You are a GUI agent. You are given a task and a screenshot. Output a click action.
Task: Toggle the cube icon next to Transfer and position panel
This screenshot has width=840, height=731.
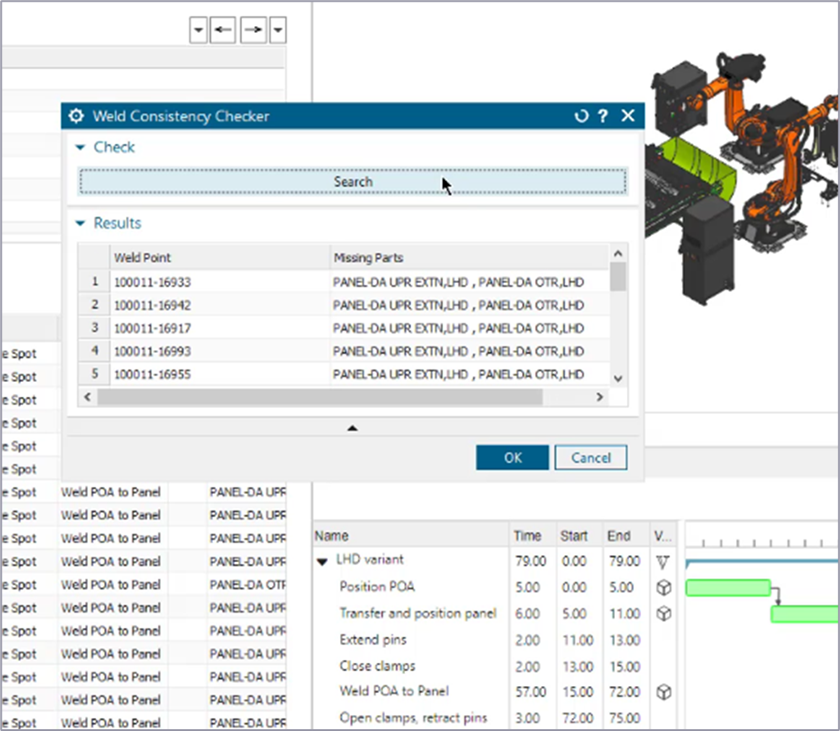[663, 614]
